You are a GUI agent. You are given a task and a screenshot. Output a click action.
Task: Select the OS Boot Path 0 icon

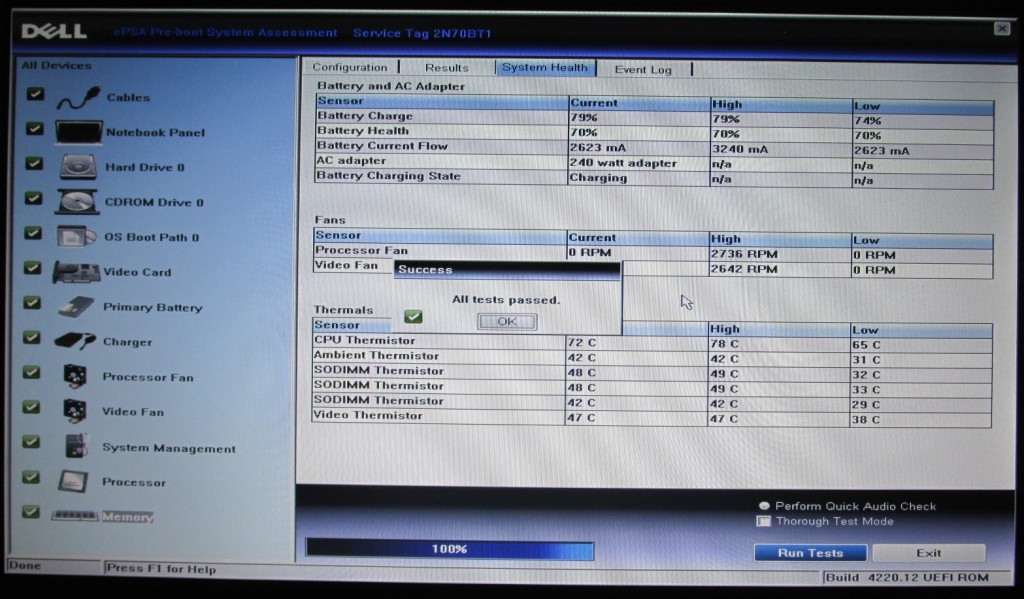pos(76,236)
